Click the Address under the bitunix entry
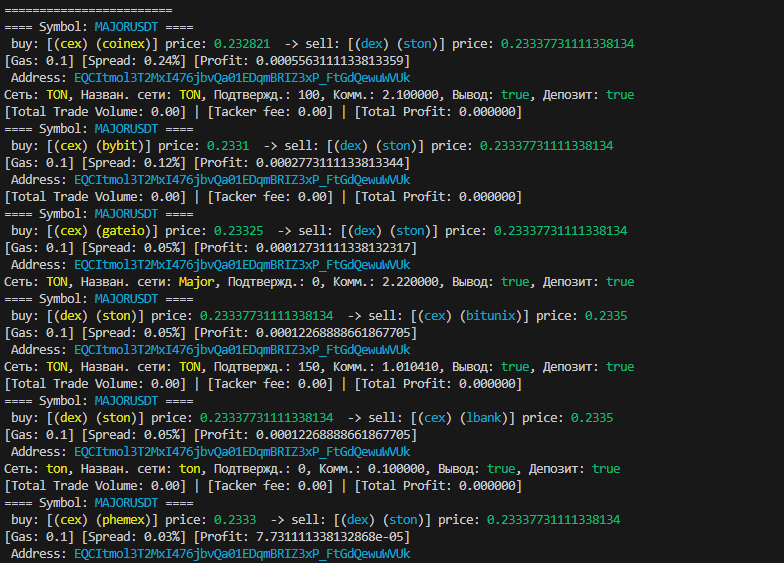The image size is (784, 563). pyautogui.click(x=242, y=350)
